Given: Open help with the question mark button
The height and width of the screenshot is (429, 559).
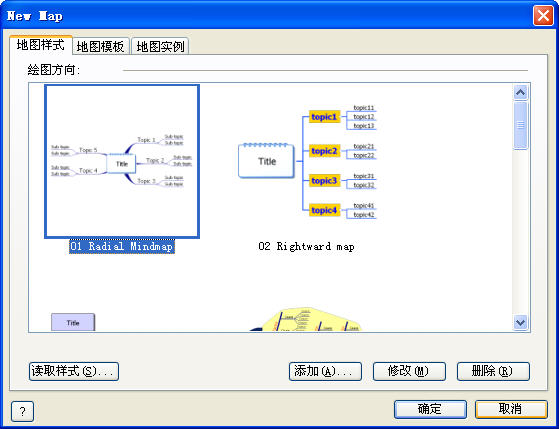Looking at the screenshot, I should point(22,411).
